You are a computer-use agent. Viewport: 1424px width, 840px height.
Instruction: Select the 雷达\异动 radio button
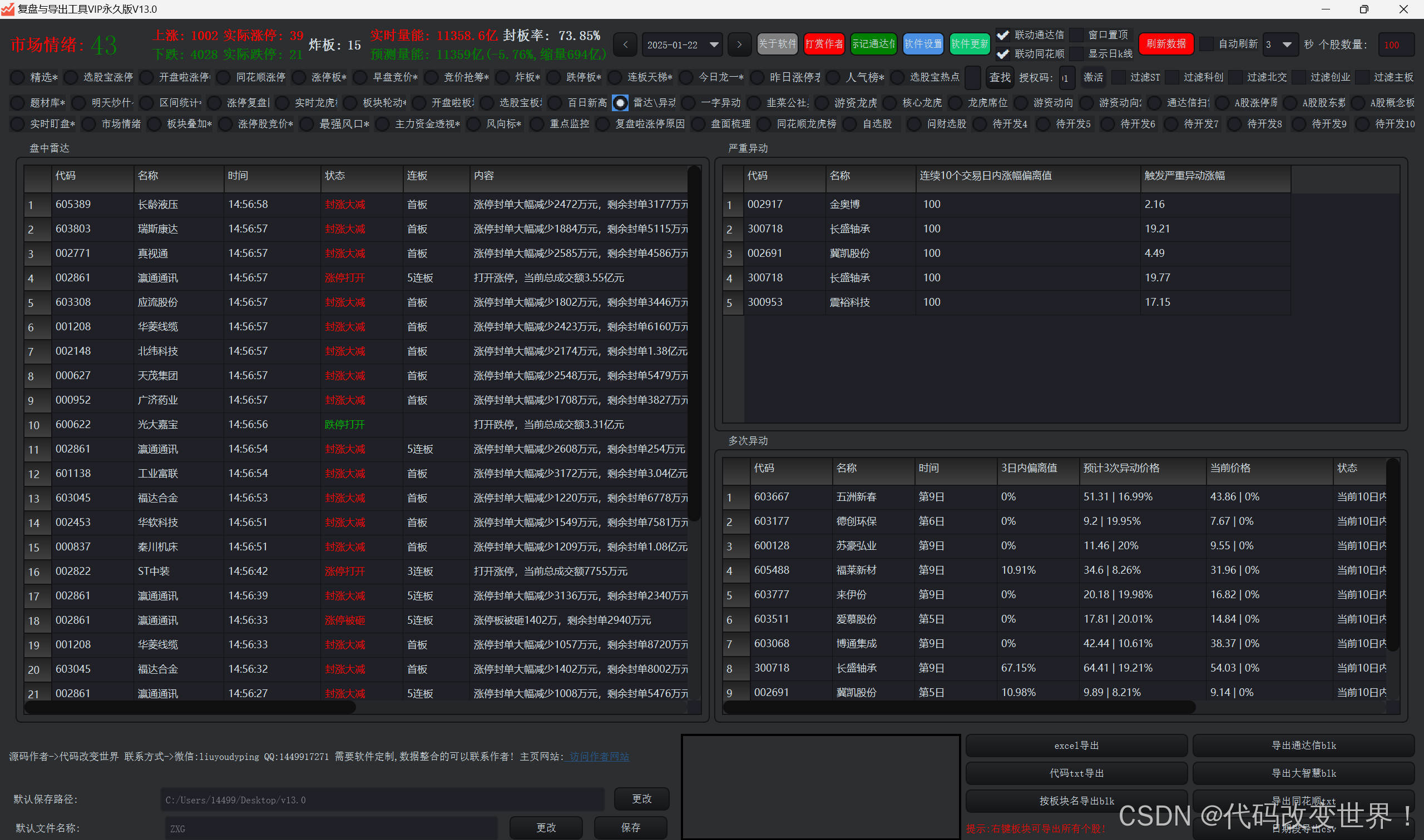point(621,103)
